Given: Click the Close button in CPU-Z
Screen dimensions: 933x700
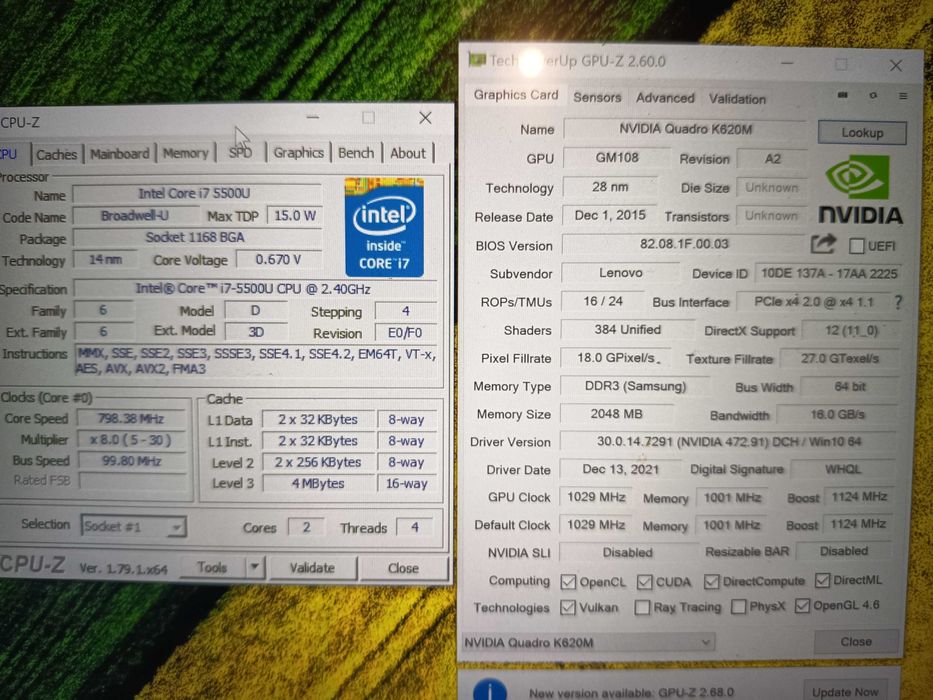Looking at the screenshot, I should 403,568.
